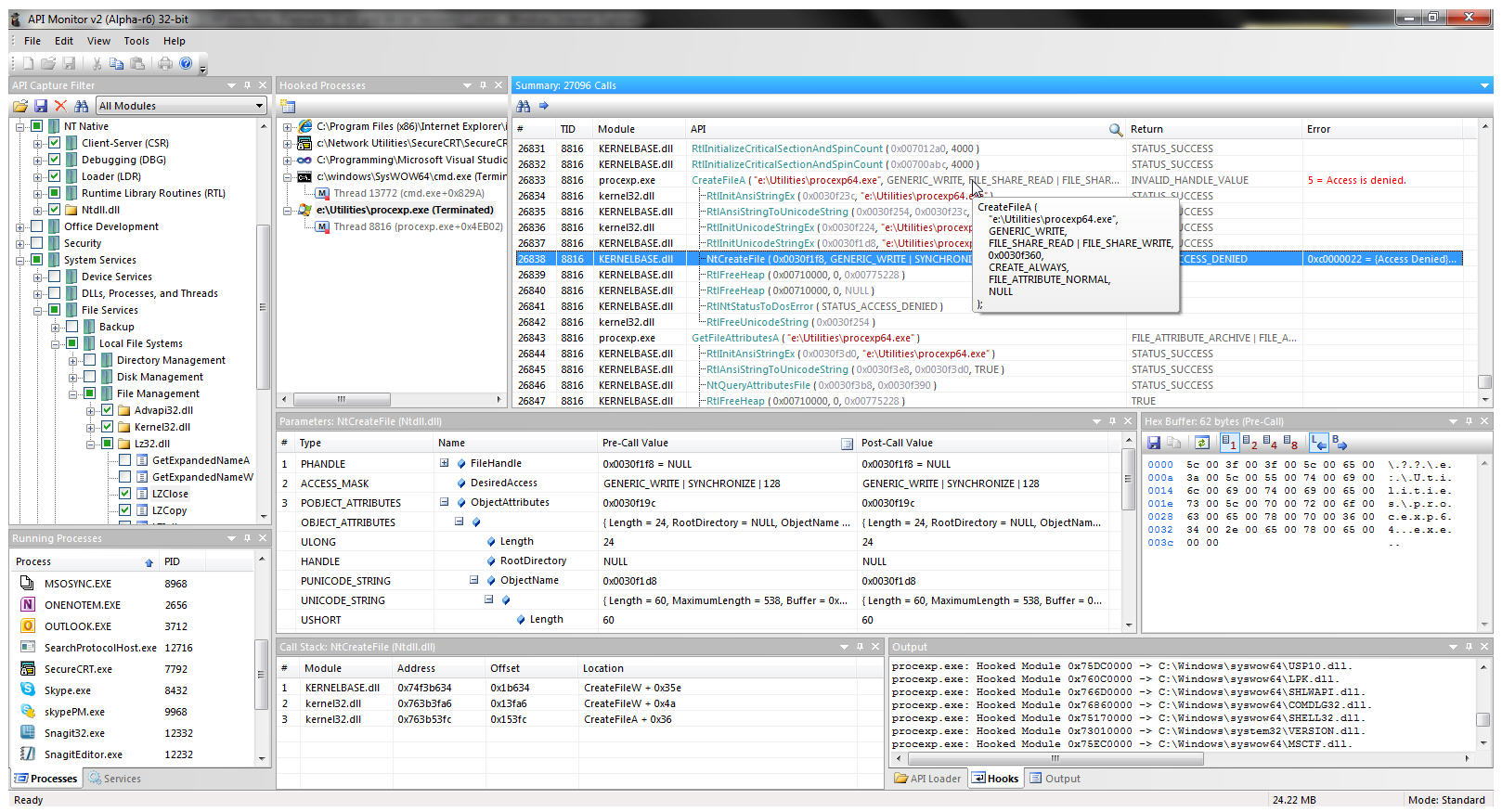Sort calls by the Module column header
Image resolution: width=1502 pixels, height=812 pixels.
click(640, 129)
